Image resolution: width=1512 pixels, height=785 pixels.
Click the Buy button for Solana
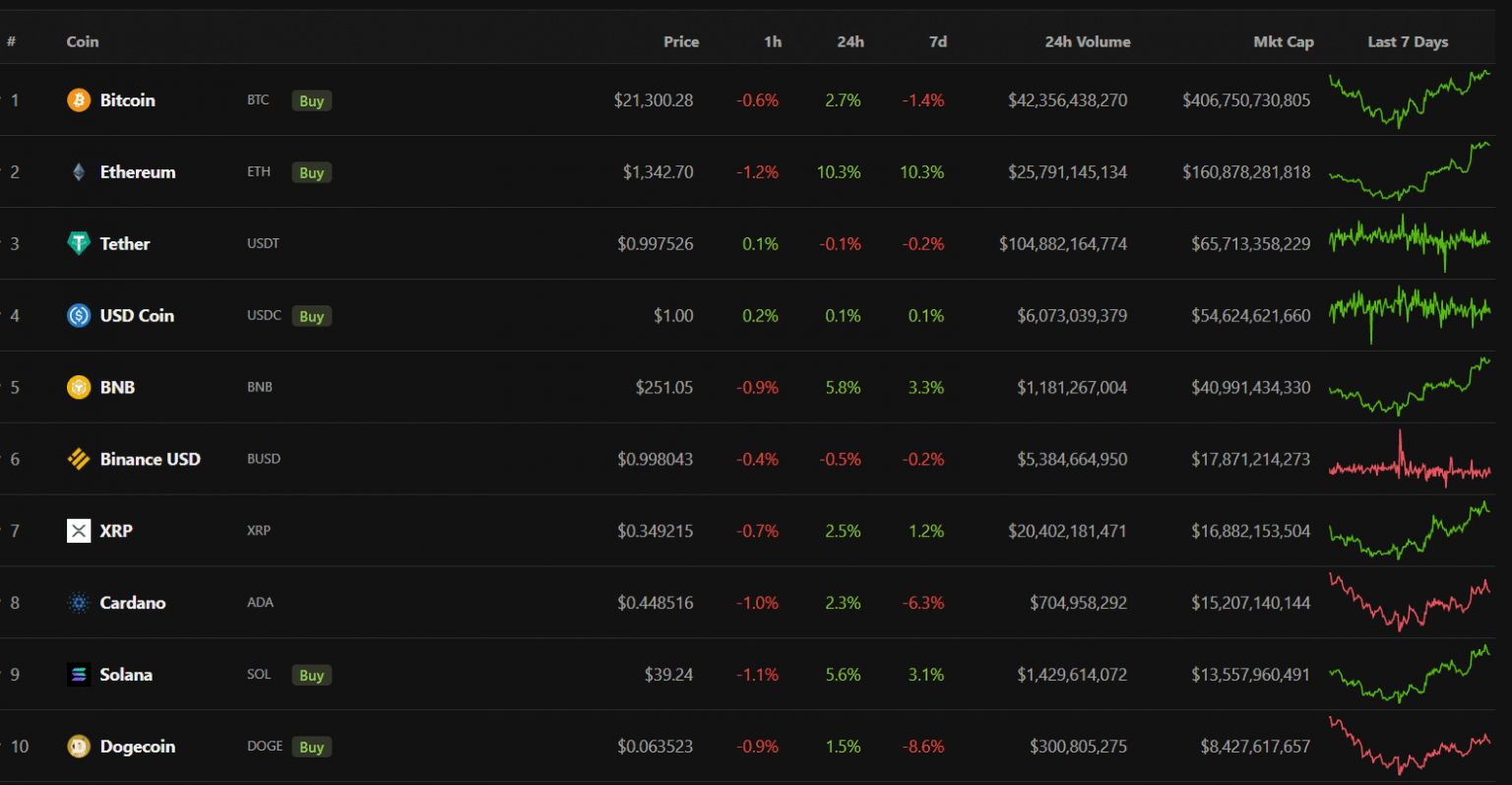pyautogui.click(x=312, y=675)
